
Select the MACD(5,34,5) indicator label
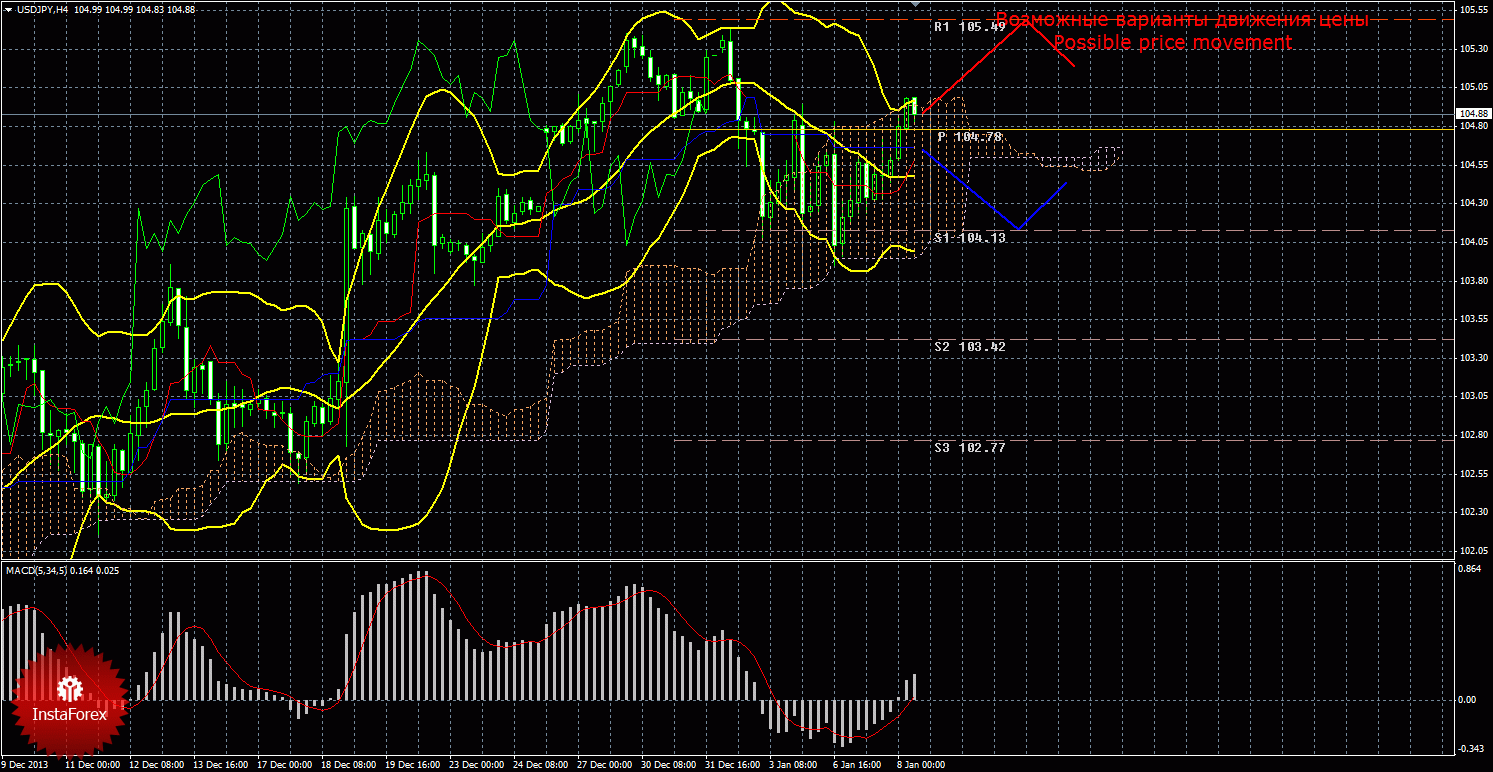36,570
